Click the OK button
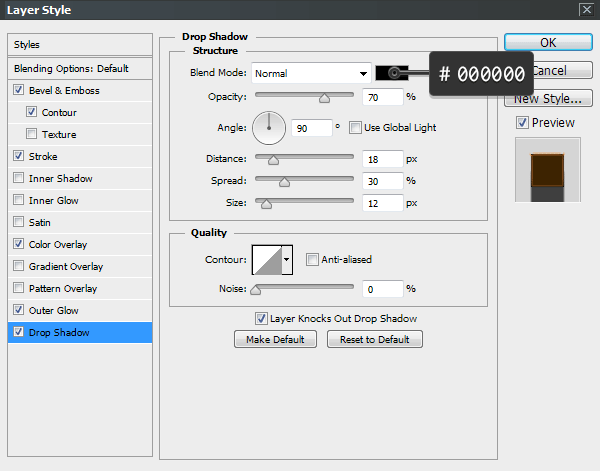 [547, 43]
